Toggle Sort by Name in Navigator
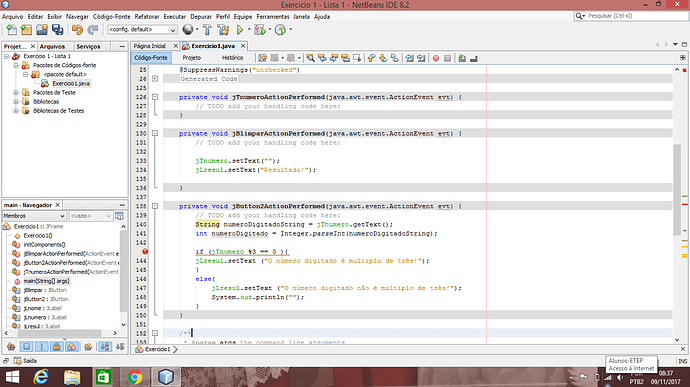 point(105,346)
